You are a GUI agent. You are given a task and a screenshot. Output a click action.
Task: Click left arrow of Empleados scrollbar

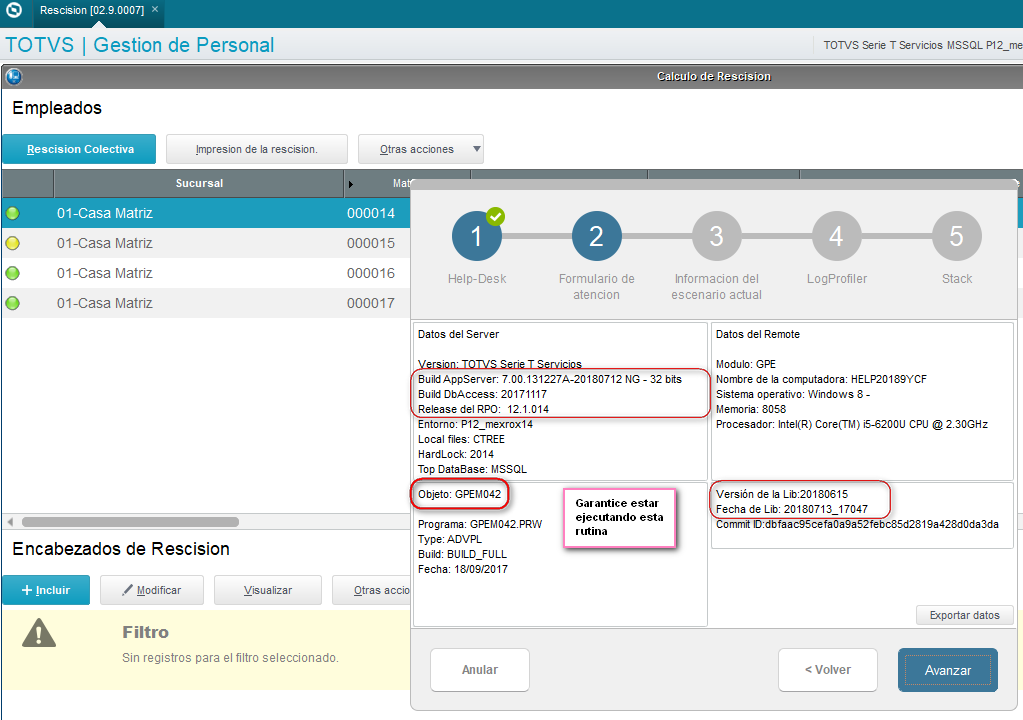10,522
